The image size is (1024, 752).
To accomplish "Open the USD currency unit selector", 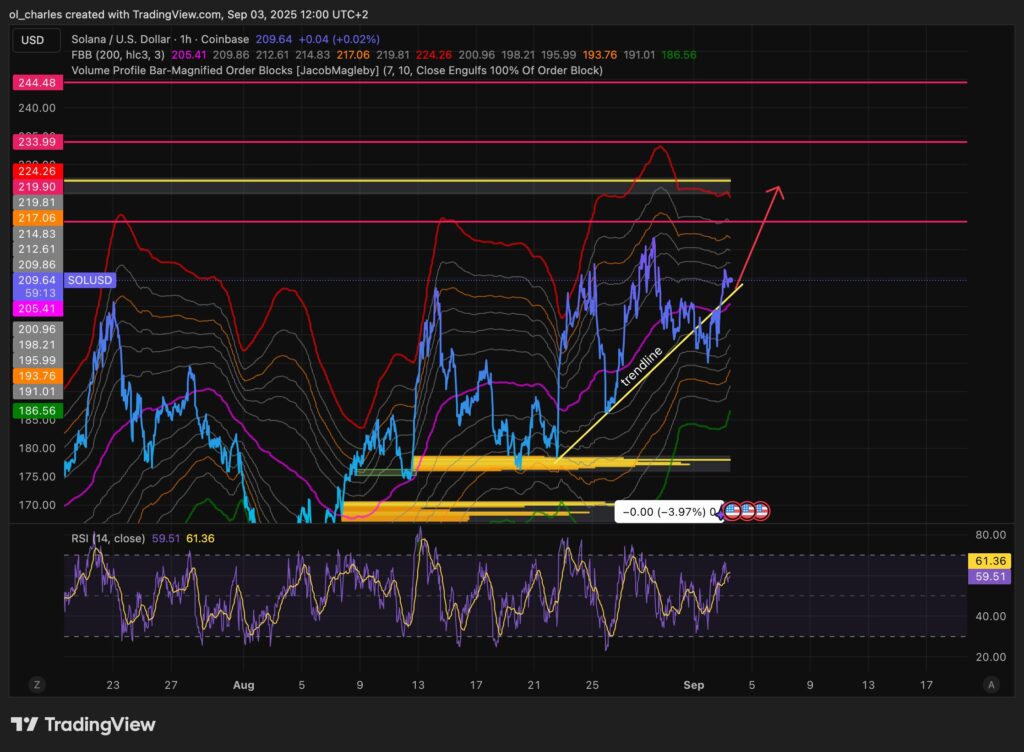I will [x=34, y=40].
